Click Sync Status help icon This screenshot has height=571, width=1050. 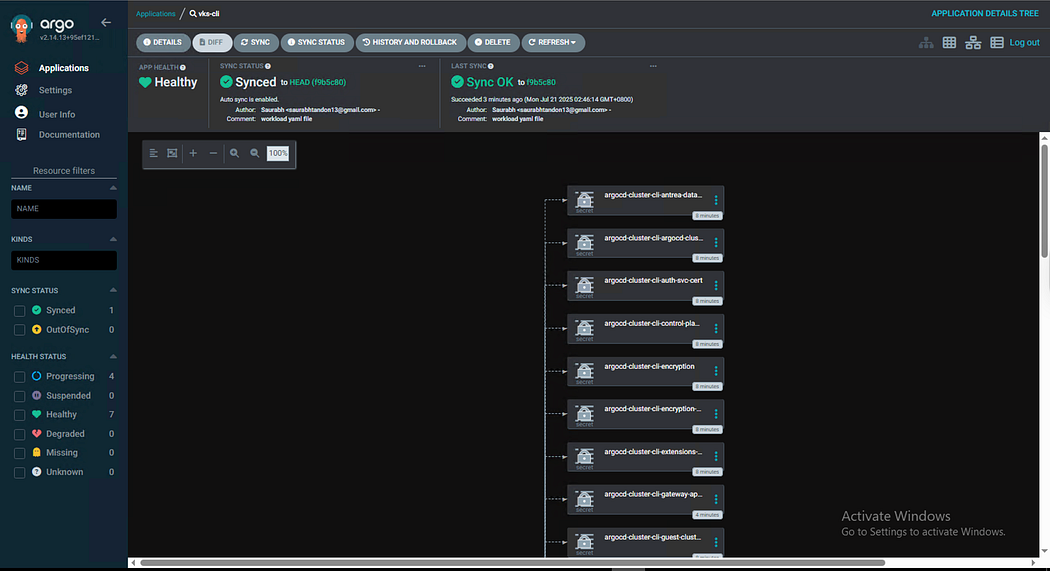[268, 66]
